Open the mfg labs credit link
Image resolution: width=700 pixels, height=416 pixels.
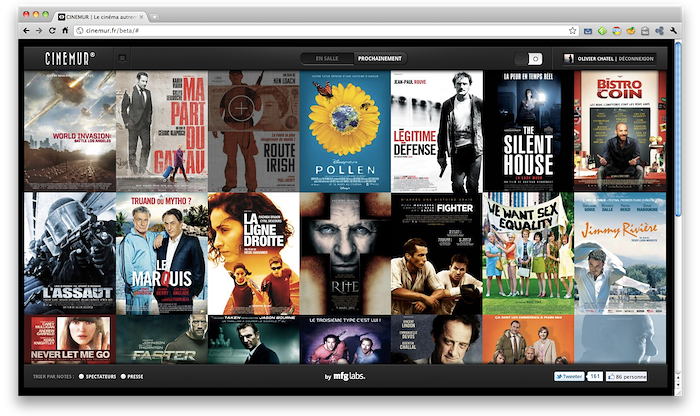[x=345, y=377]
